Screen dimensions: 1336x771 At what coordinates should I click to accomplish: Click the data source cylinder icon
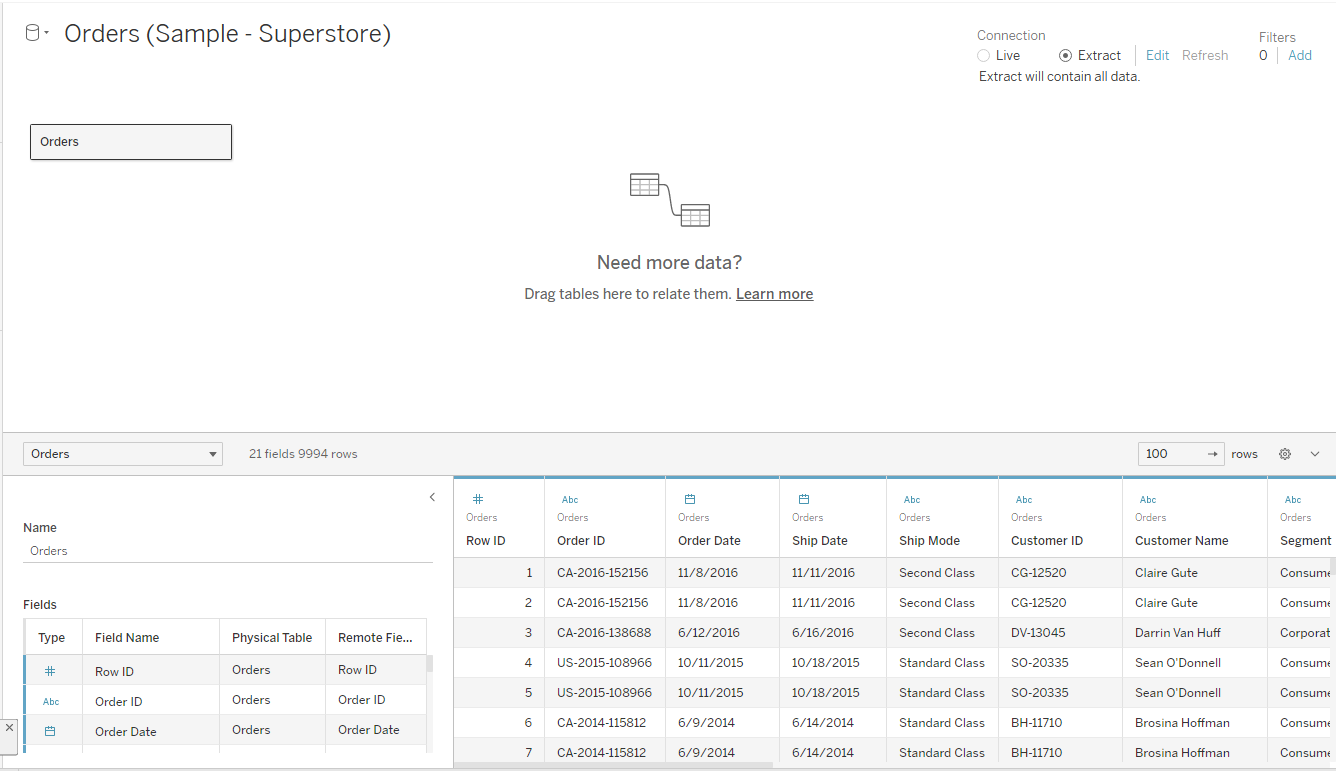pyautogui.click(x=32, y=33)
